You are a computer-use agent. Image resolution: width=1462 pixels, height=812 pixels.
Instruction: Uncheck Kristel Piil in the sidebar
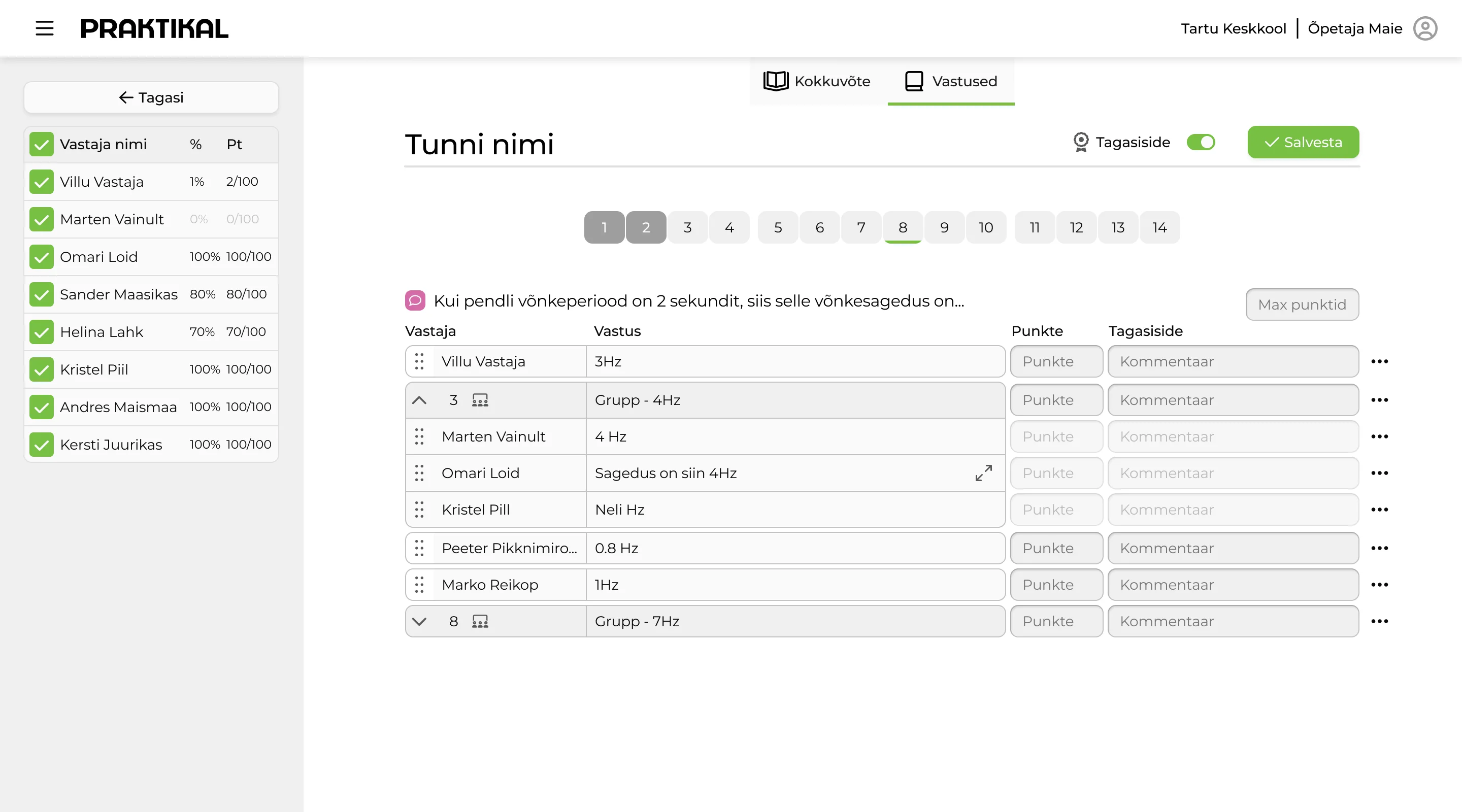pyautogui.click(x=42, y=369)
